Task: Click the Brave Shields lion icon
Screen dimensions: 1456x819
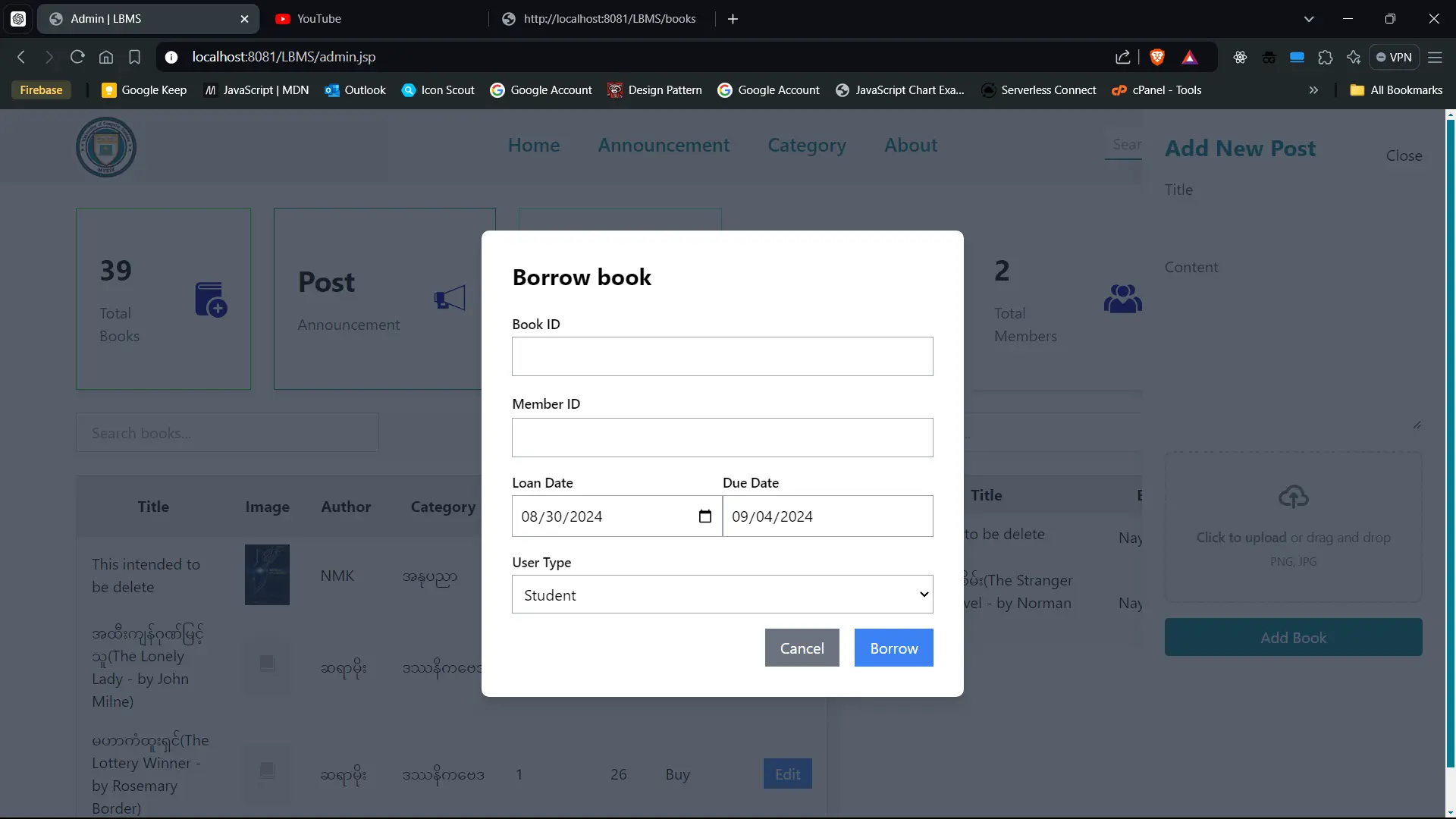Action: coord(1156,57)
